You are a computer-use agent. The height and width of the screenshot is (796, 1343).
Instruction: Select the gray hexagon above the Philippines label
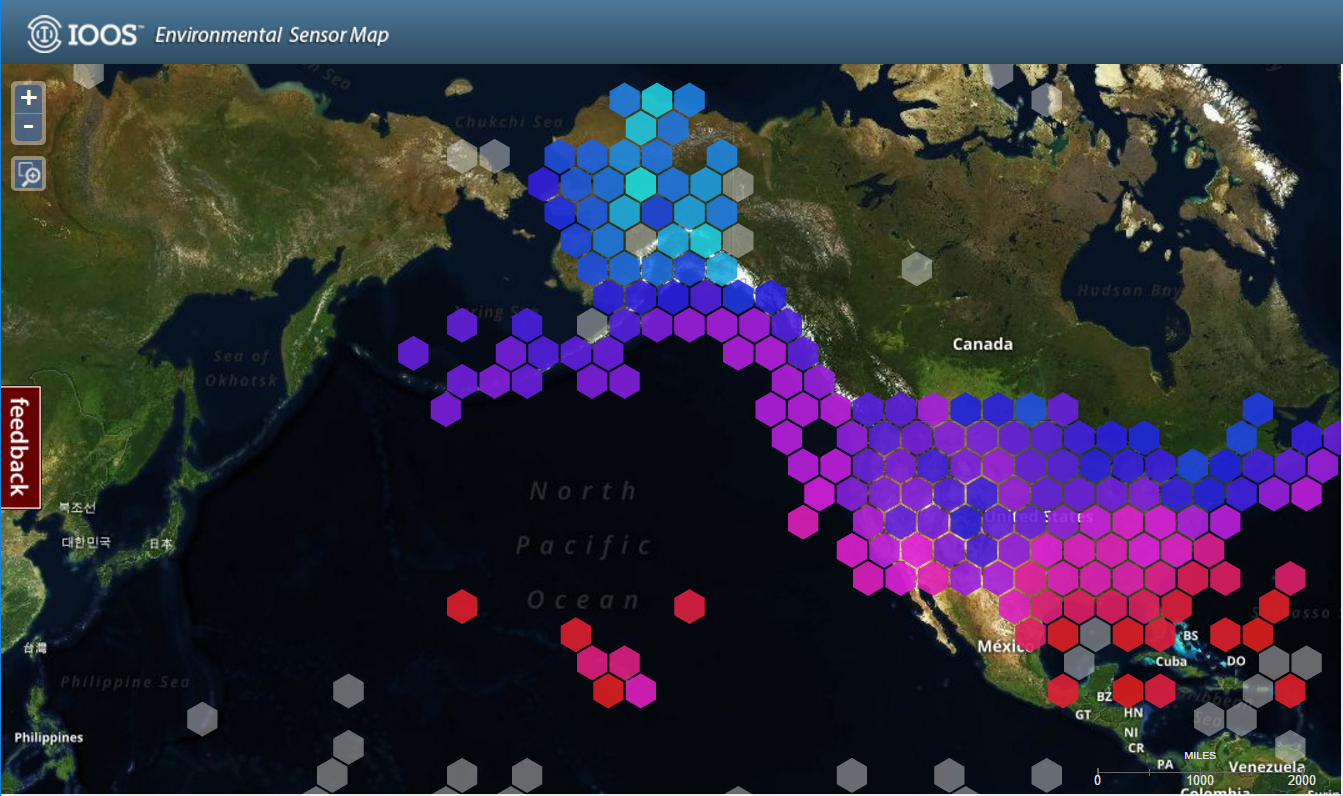click(202, 719)
